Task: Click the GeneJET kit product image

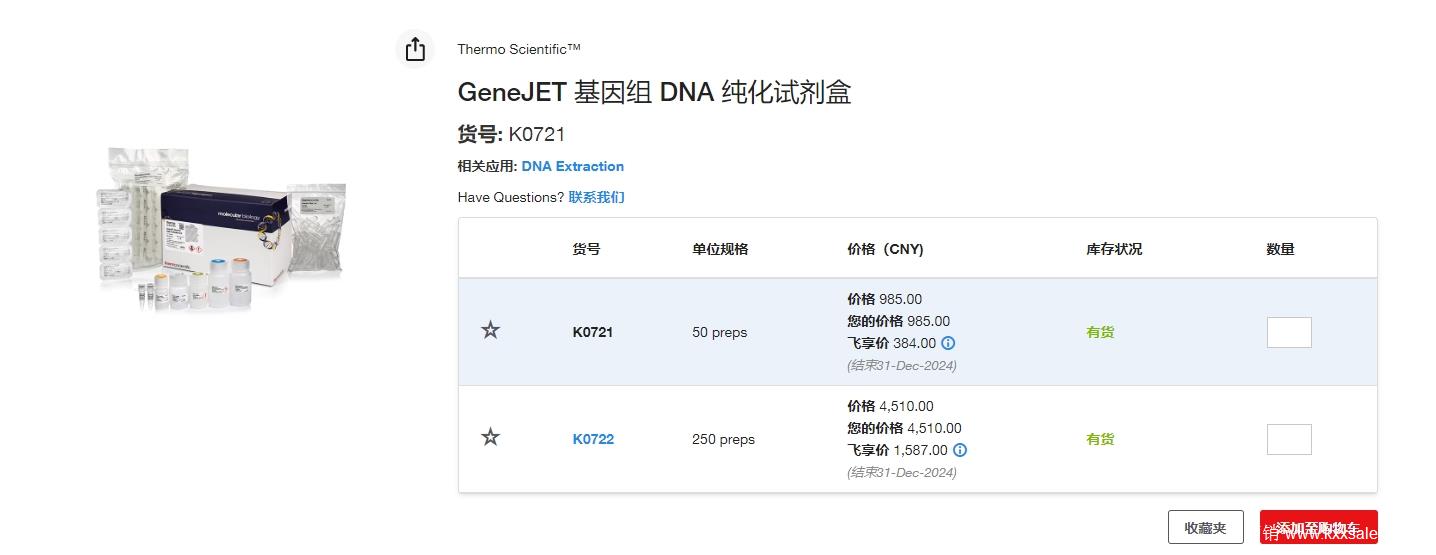Action: point(220,230)
